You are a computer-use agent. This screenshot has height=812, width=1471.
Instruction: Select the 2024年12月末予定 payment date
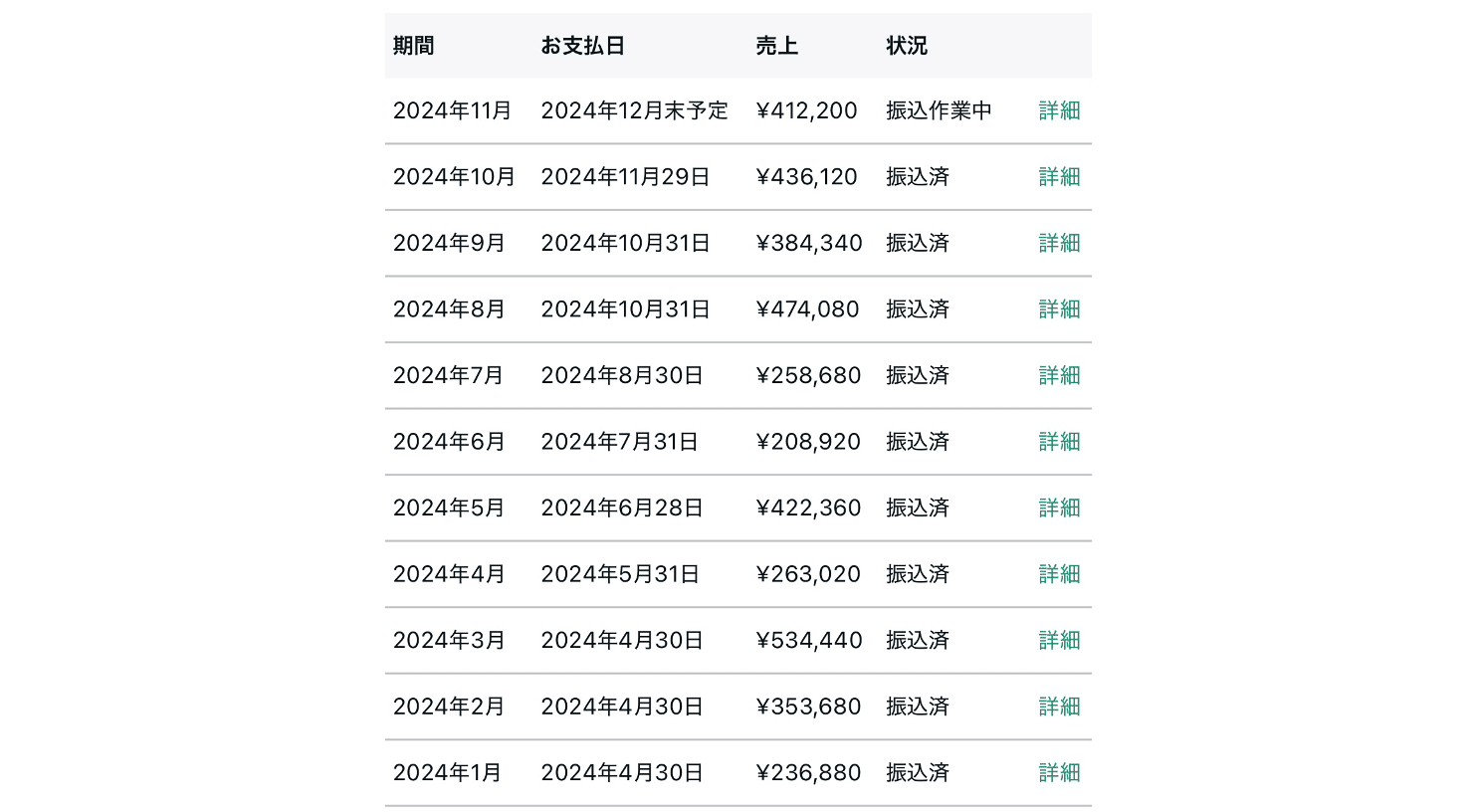tap(635, 110)
